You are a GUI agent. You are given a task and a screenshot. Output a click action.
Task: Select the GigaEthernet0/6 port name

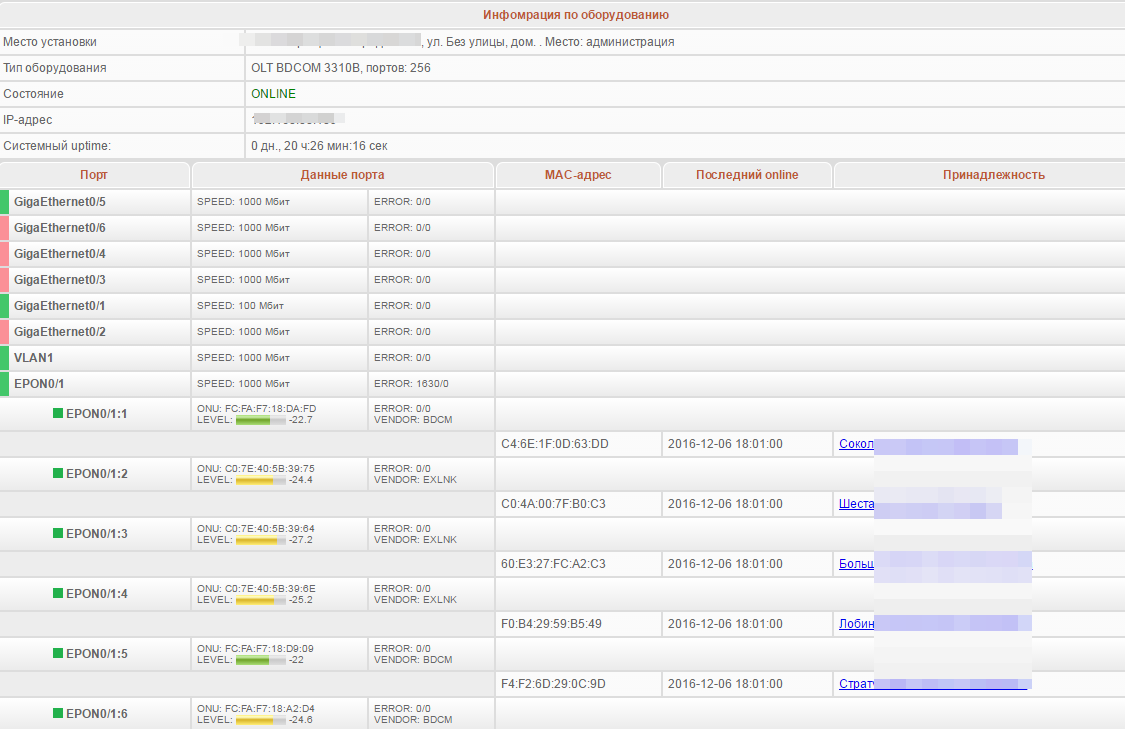click(x=60, y=227)
